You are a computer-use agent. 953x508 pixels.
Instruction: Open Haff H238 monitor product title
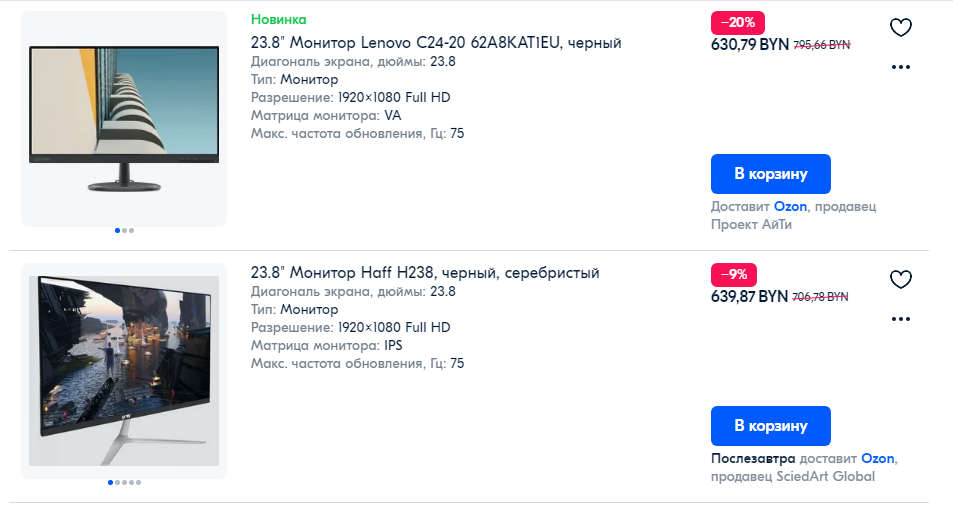click(425, 273)
